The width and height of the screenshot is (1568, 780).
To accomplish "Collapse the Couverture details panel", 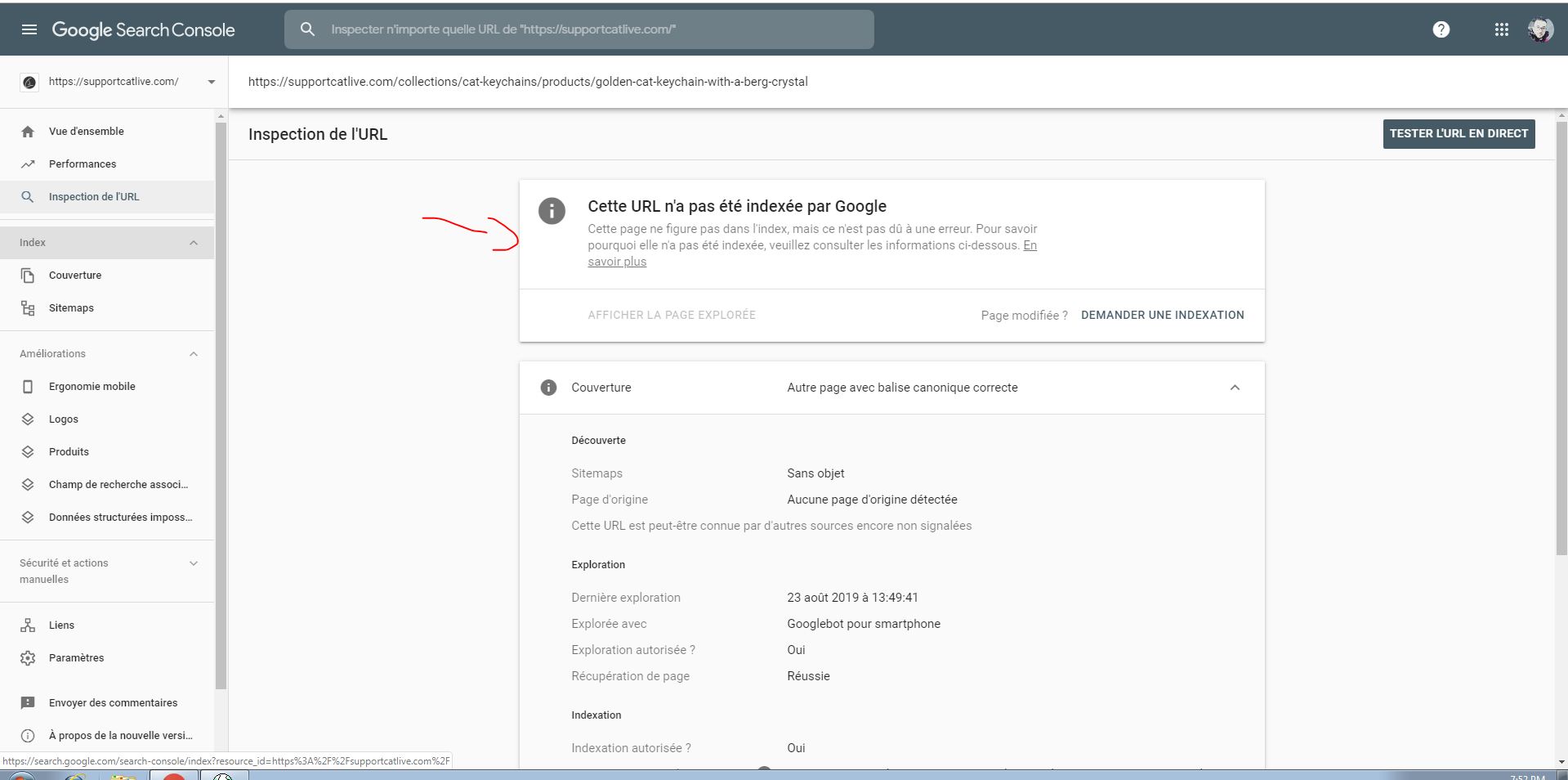I will coord(1235,388).
